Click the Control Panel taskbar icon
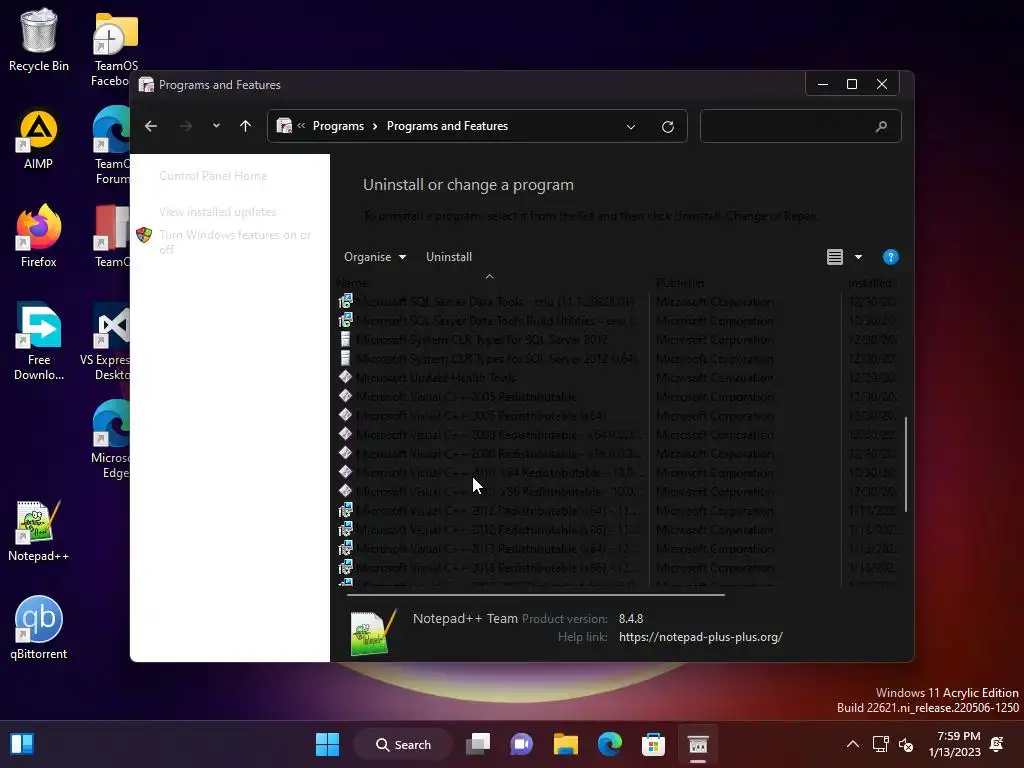 tap(697, 744)
